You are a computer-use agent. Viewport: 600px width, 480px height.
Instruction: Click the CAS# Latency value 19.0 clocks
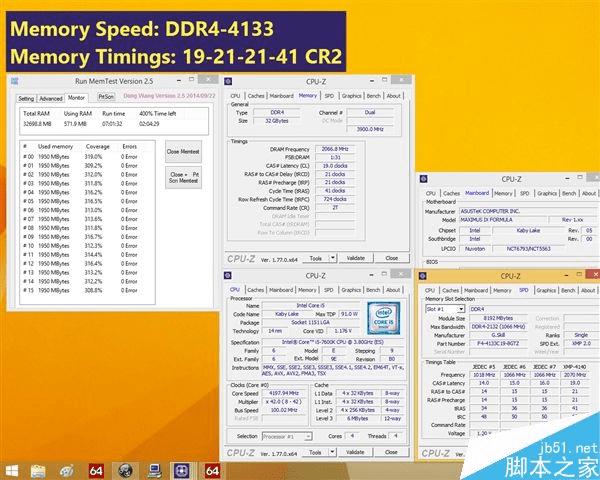click(335, 166)
